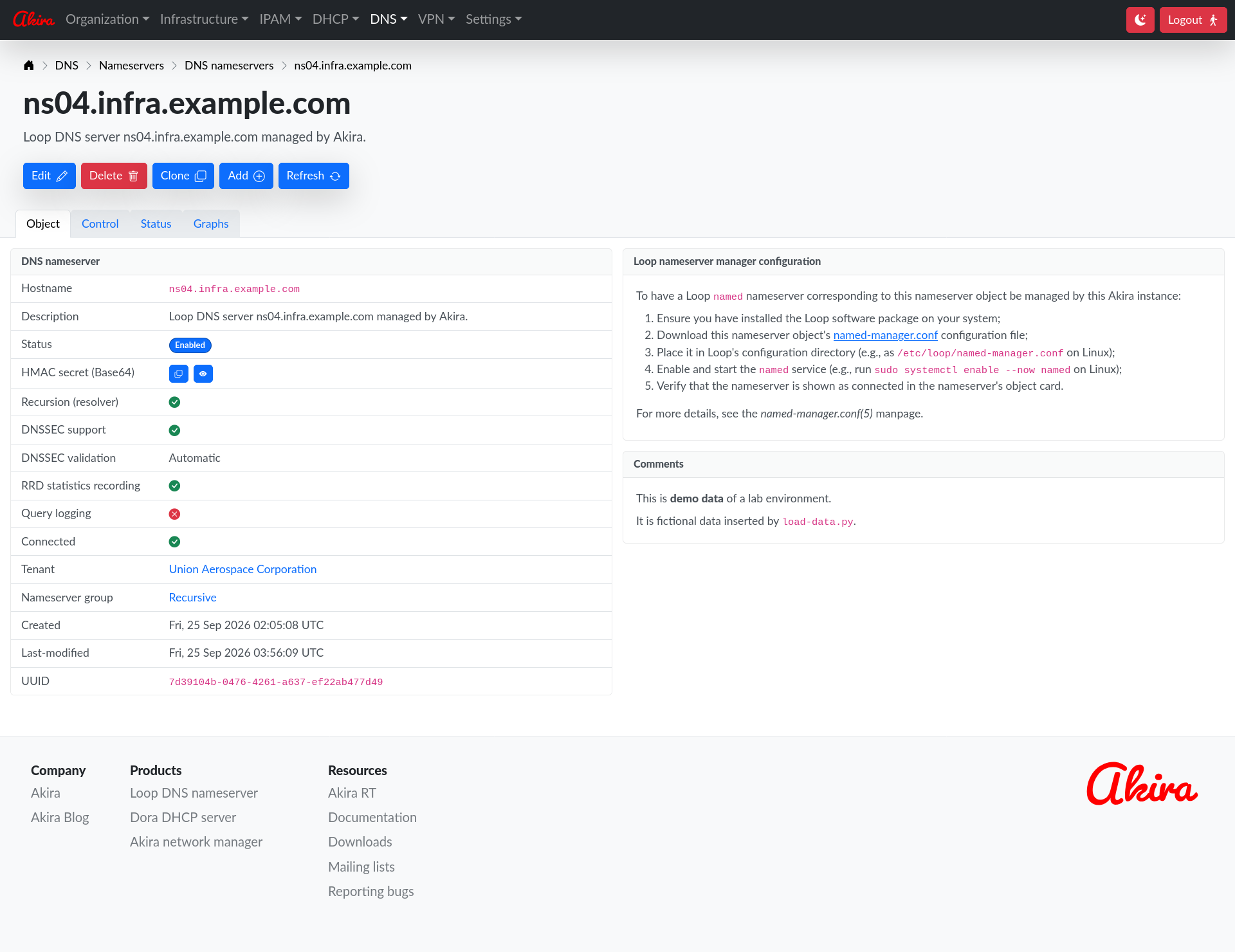The image size is (1235, 952).
Task: Switch to the Status tab
Action: (x=156, y=224)
